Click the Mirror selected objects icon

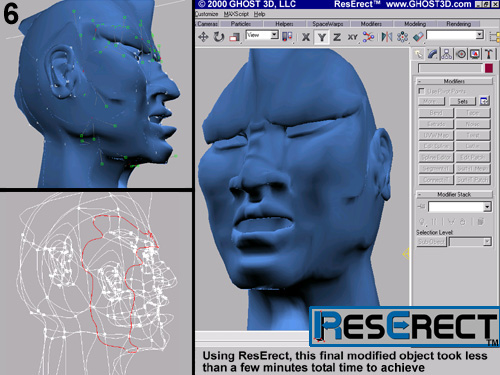point(387,37)
